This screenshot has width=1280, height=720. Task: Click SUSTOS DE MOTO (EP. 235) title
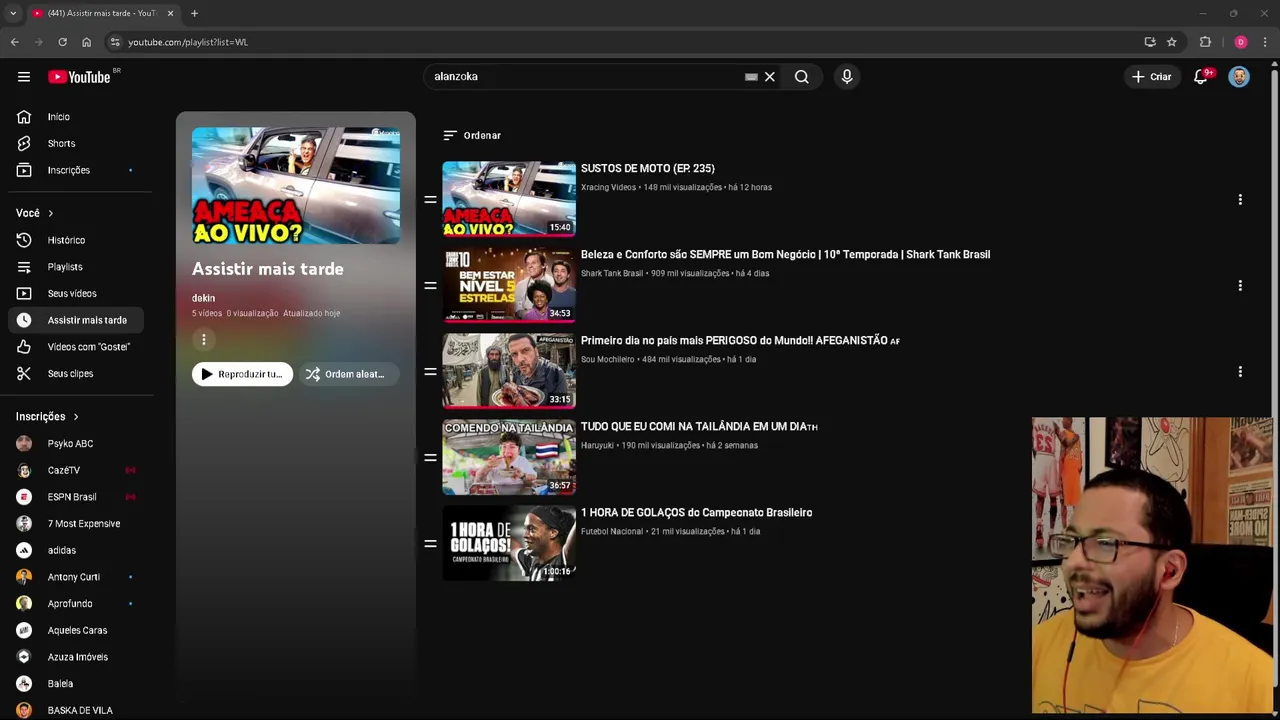[x=648, y=169]
